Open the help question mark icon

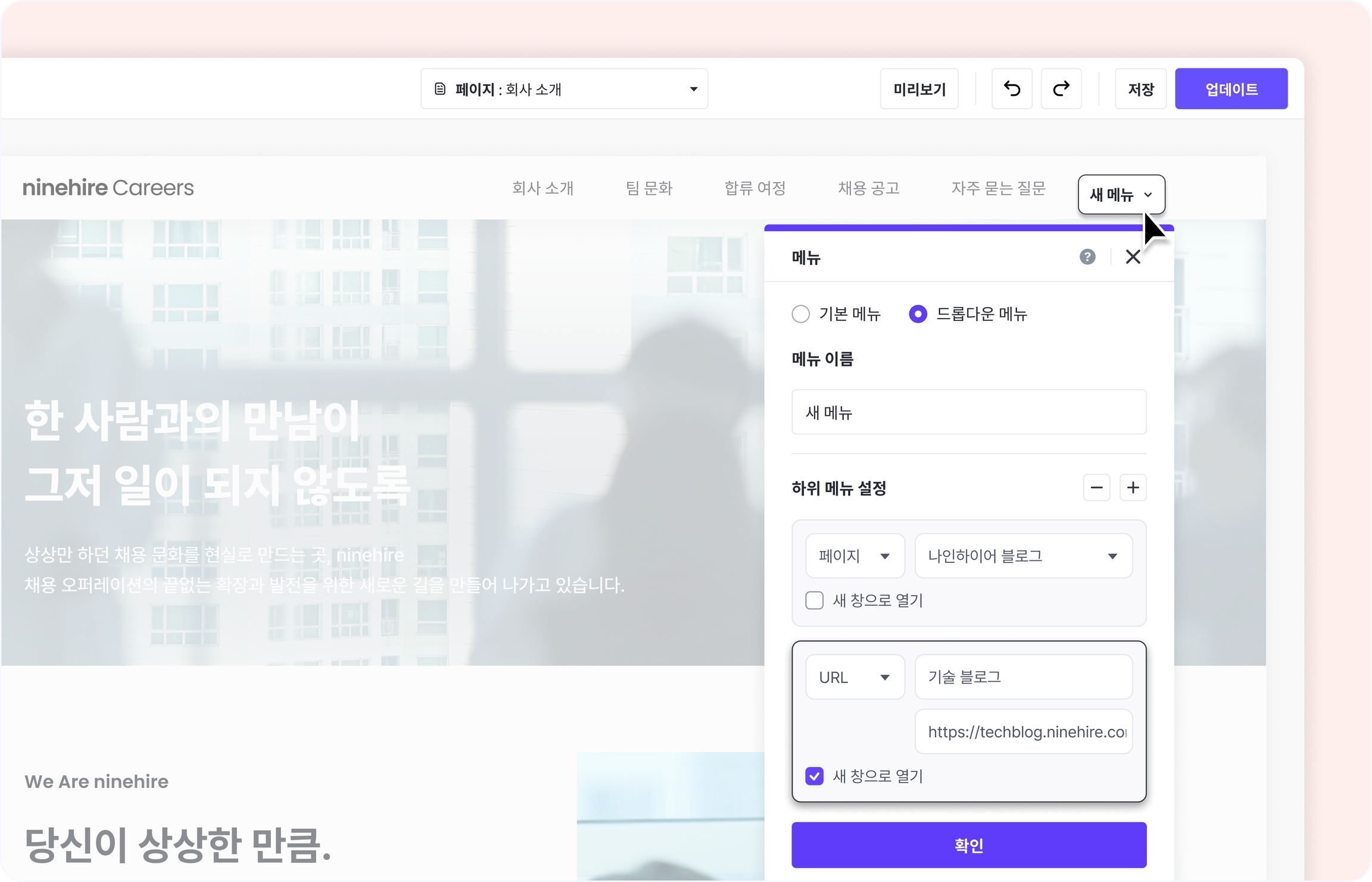click(x=1087, y=257)
